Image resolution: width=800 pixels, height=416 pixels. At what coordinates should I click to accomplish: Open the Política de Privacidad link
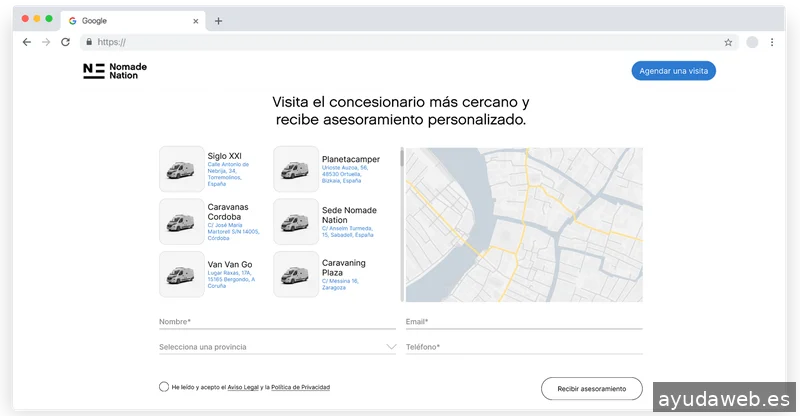pyautogui.click(x=301, y=387)
